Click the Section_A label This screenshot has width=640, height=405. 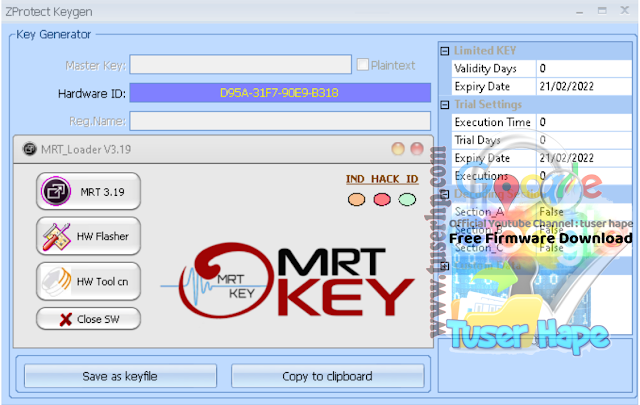(x=479, y=212)
